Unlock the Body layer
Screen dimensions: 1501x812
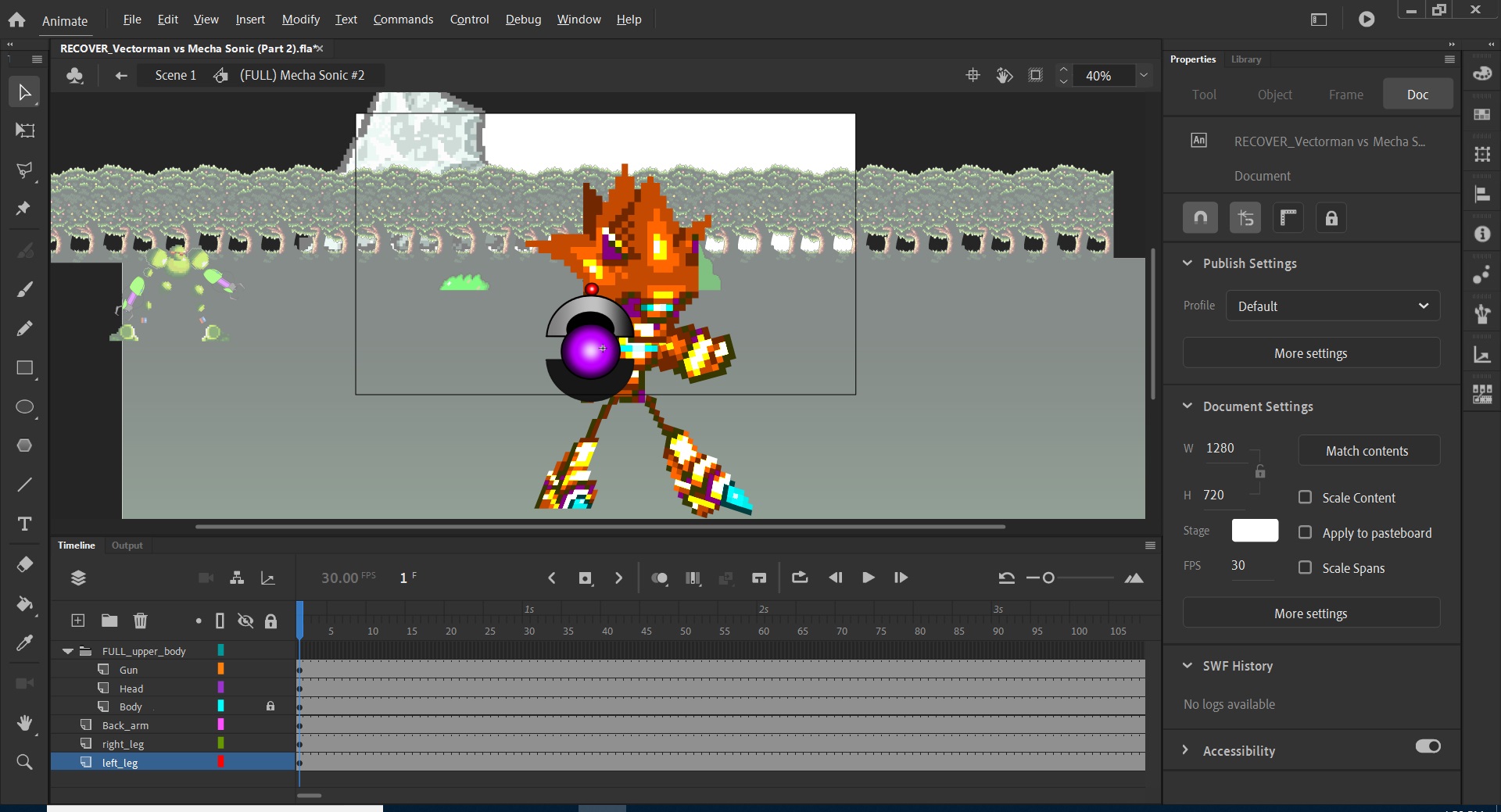point(271,706)
